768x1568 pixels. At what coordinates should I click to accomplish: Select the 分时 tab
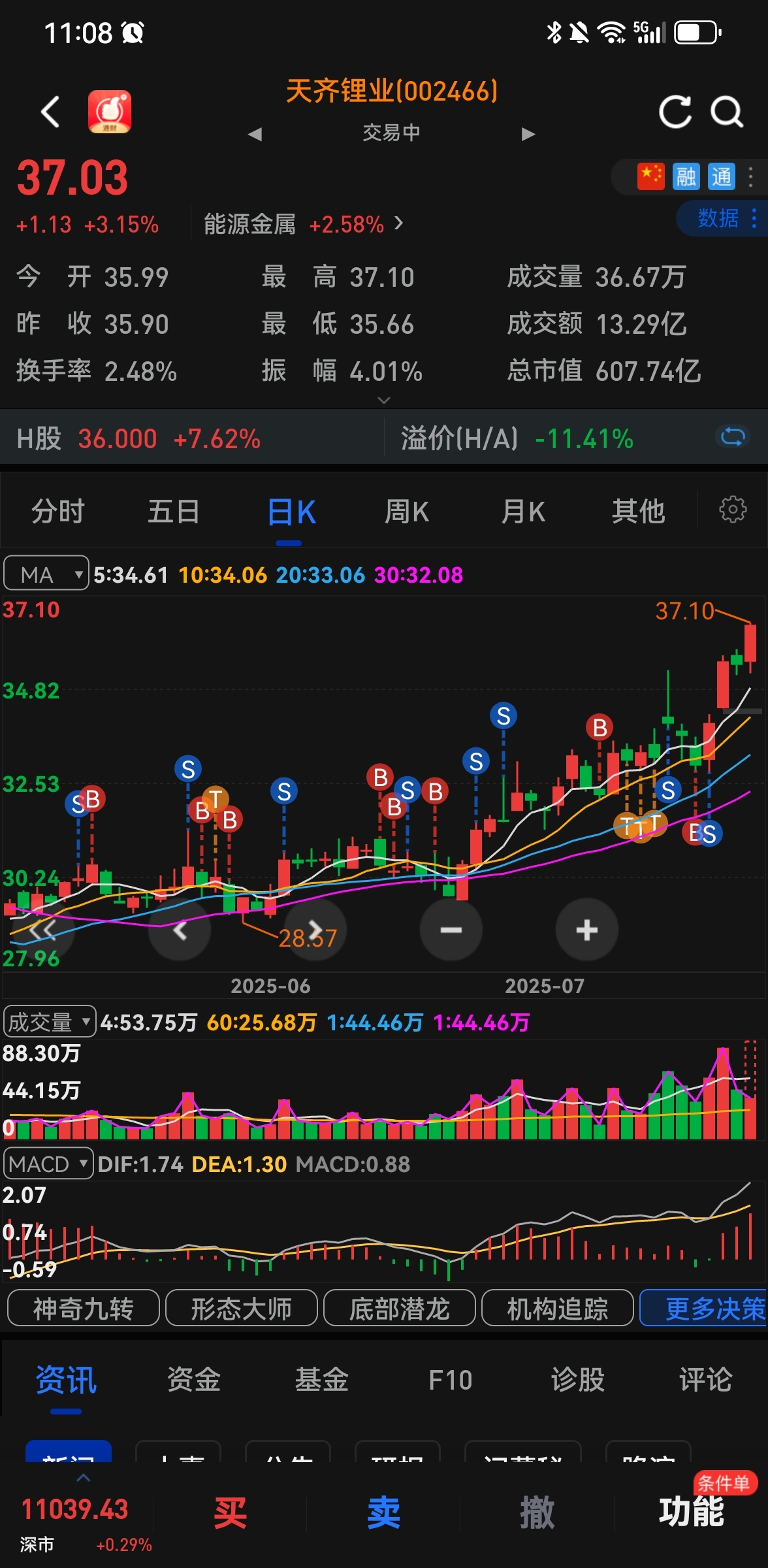[58, 512]
